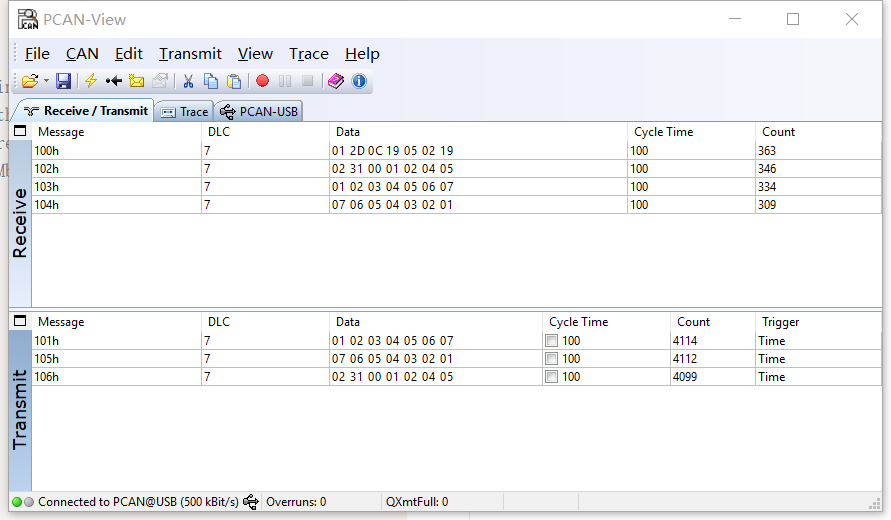Sort receive list by Message column header
The width and height of the screenshot is (891, 520).
pos(116,132)
